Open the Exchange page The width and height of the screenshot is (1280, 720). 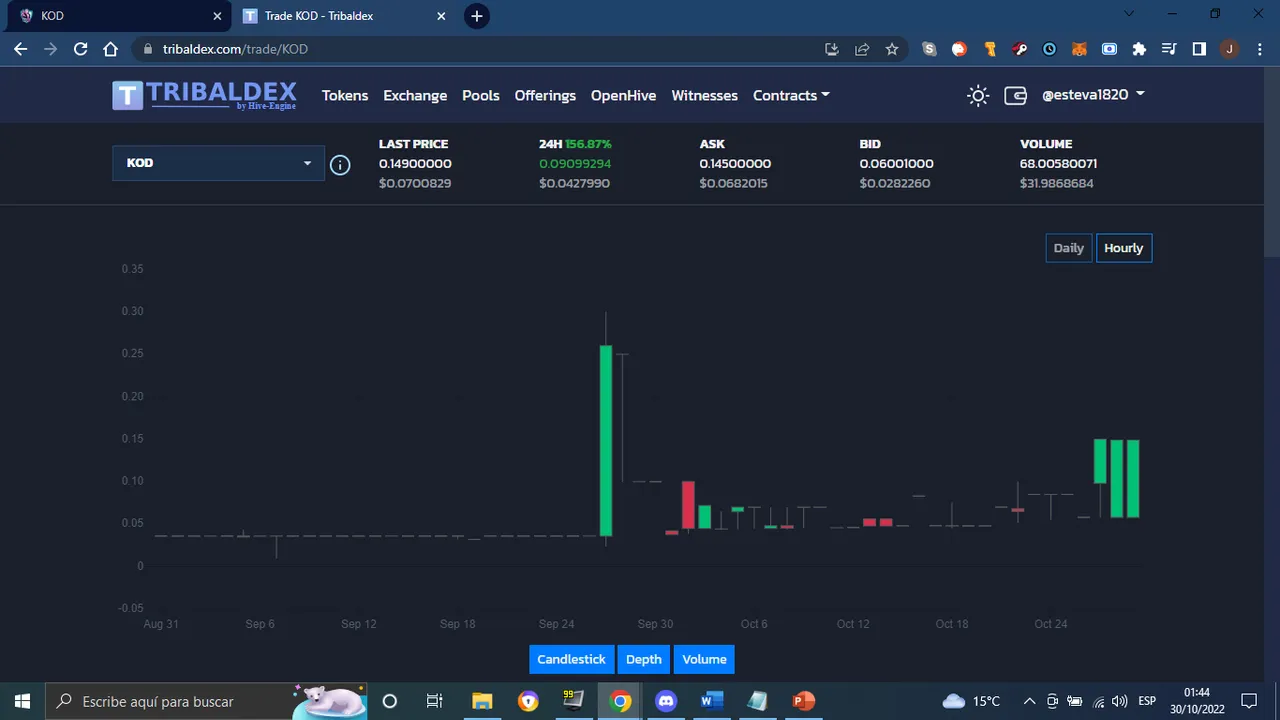(415, 95)
